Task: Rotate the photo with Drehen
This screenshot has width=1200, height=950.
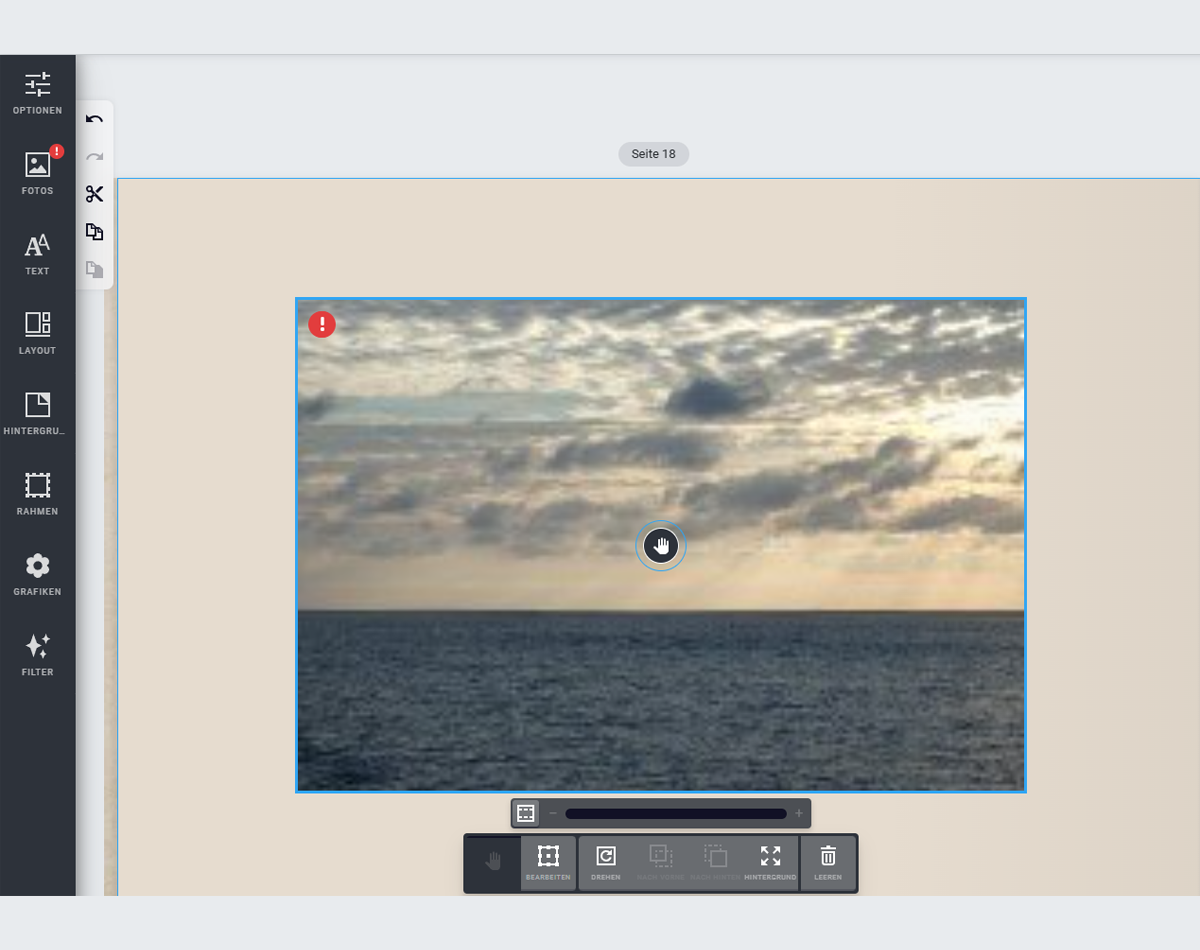Action: [x=606, y=862]
